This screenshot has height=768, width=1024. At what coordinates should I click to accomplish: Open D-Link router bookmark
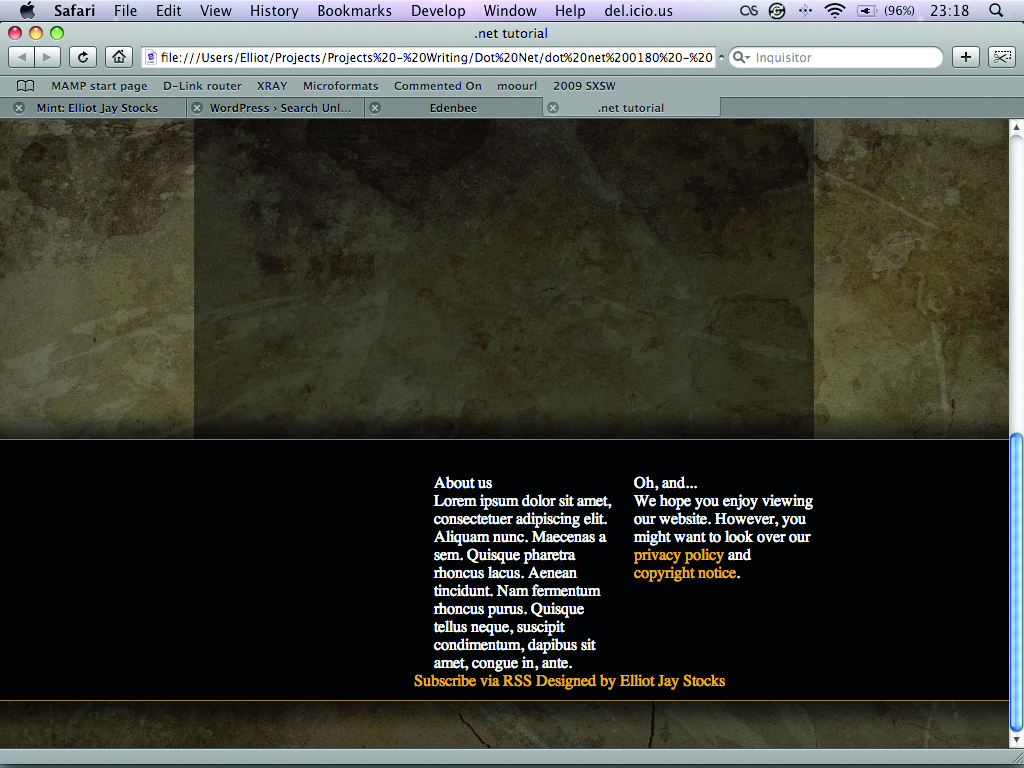[x=202, y=86]
